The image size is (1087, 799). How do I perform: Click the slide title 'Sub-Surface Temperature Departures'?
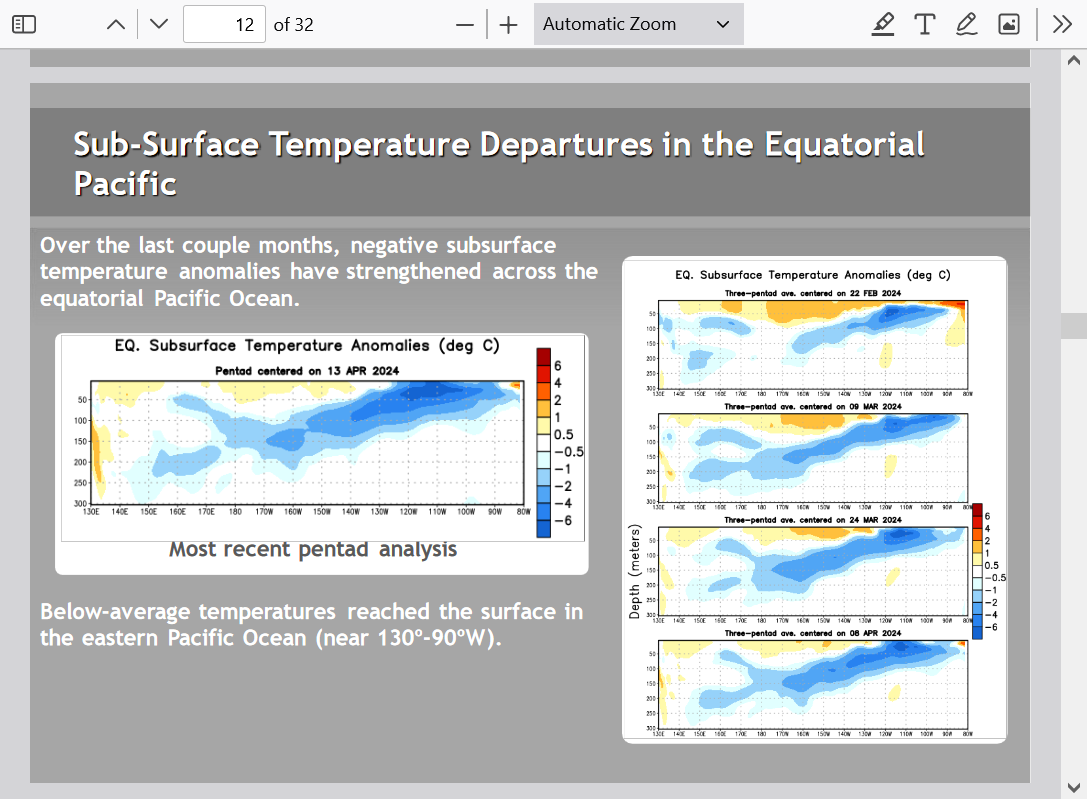pyautogui.click(x=499, y=164)
